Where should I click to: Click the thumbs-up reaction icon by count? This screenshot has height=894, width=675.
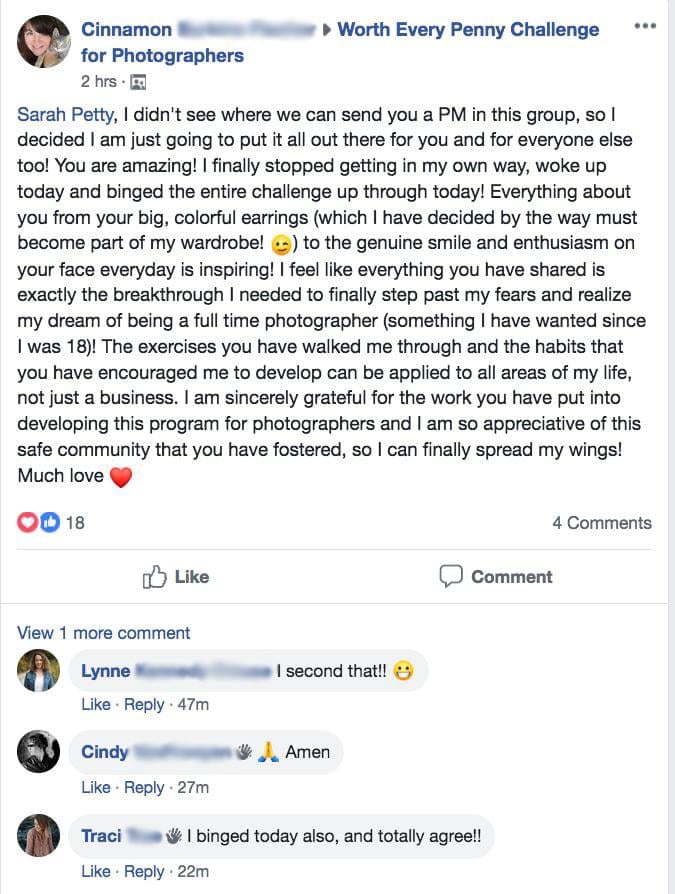49,522
